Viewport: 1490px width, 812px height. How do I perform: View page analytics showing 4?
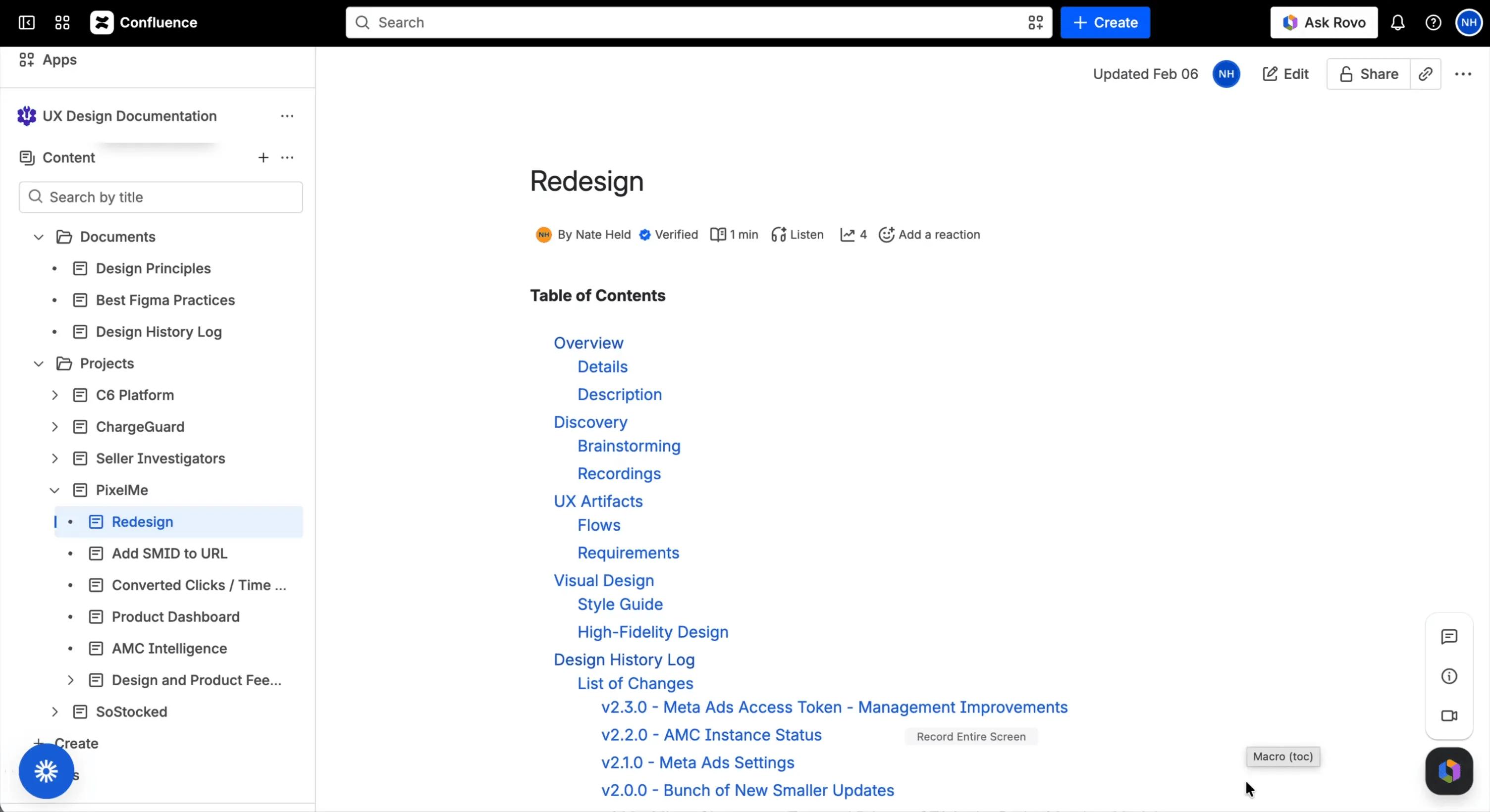pos(853,234)
